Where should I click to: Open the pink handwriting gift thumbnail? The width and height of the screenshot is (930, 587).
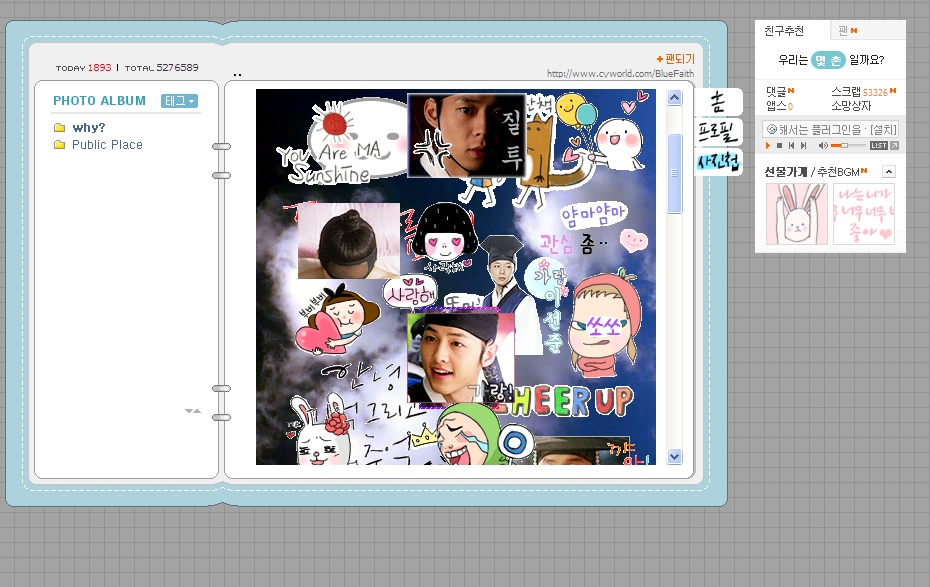[x=864, y=214]
